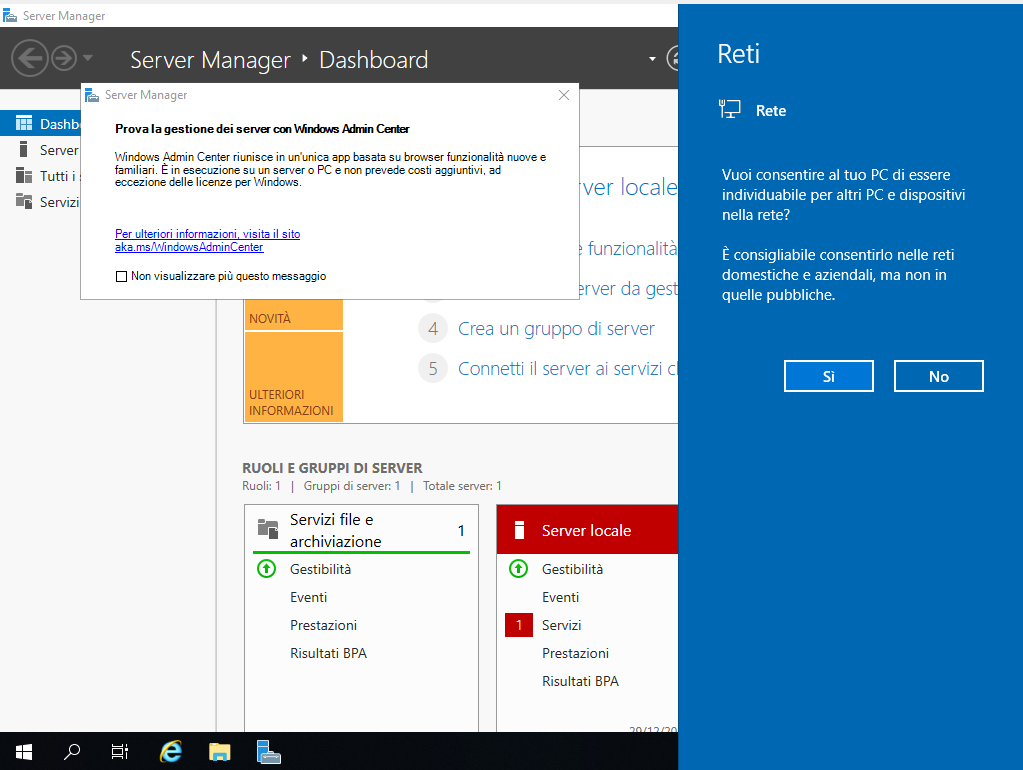This screenshot has height=770, width=1023.
Task: Click Server Manager title bar icon
Action: [x=10, y=15]
